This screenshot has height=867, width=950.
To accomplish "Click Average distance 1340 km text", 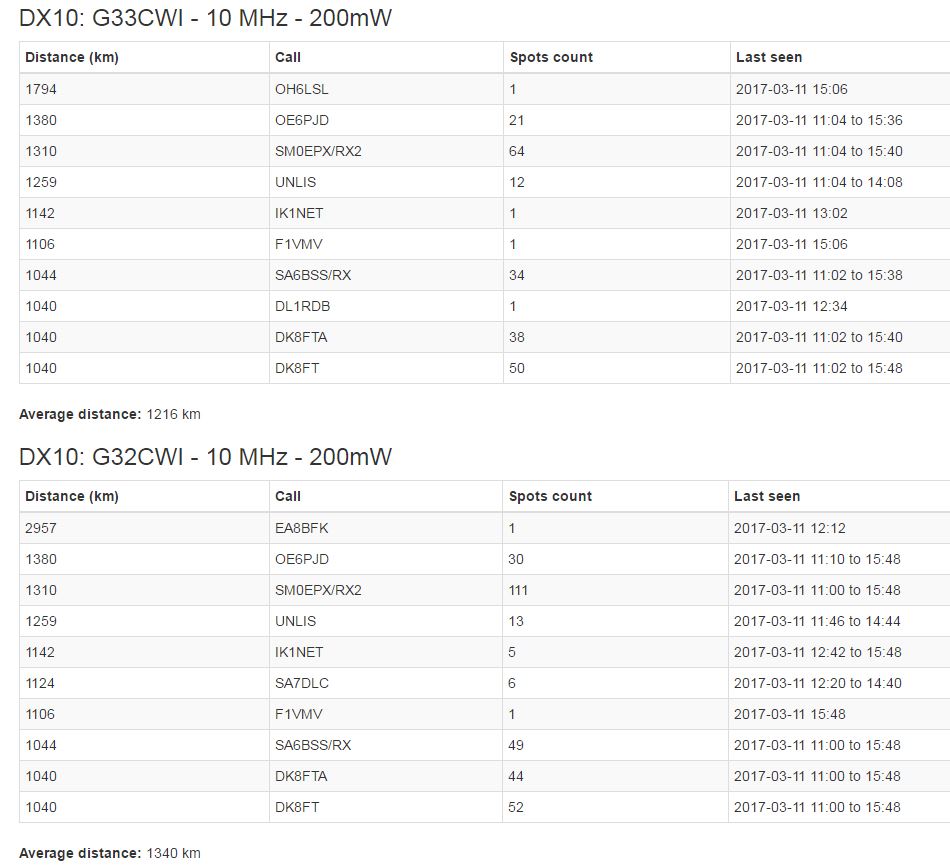I will (x=110, y=853).
